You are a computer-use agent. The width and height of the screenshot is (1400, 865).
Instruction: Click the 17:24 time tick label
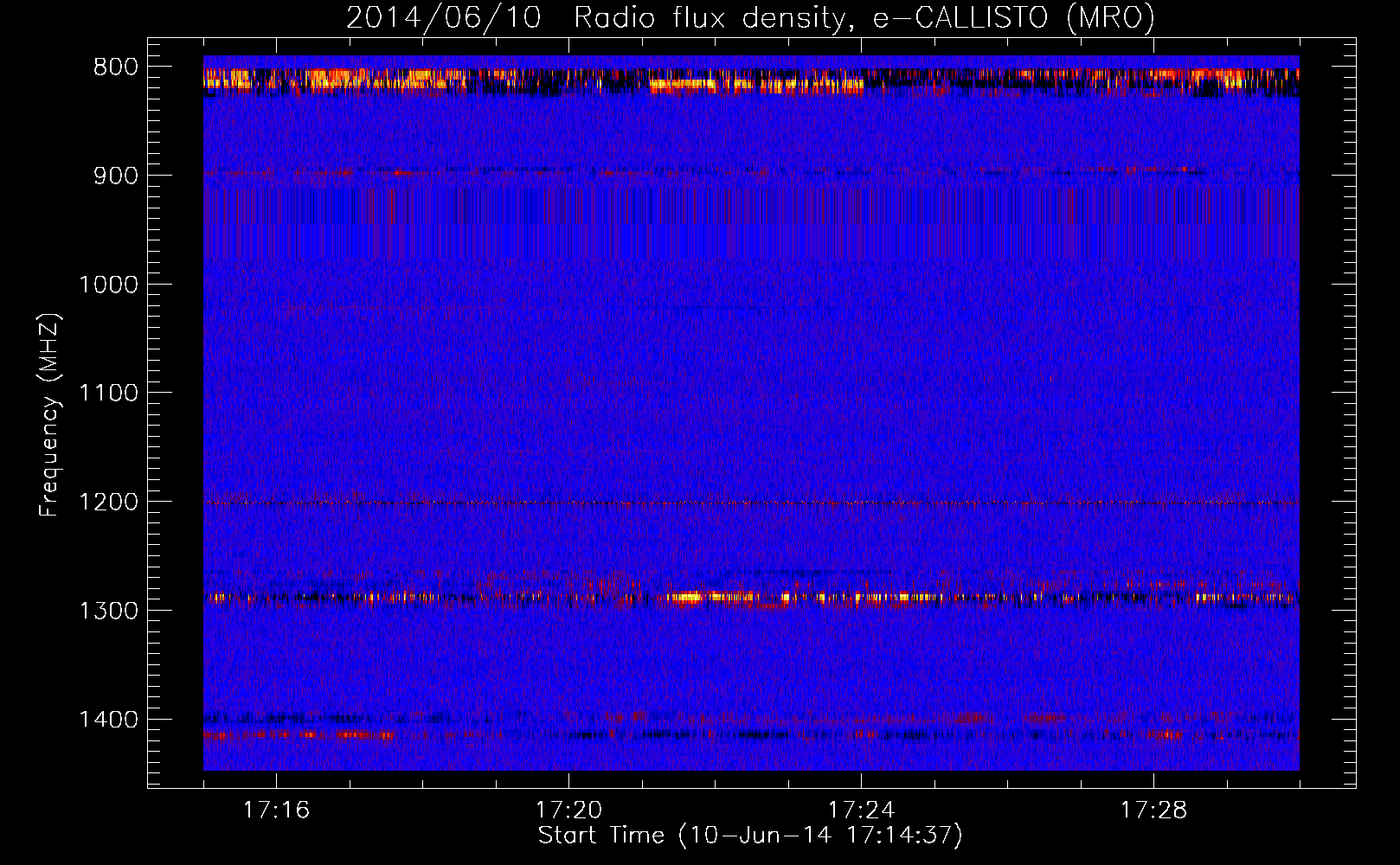(x=861, y=811)
